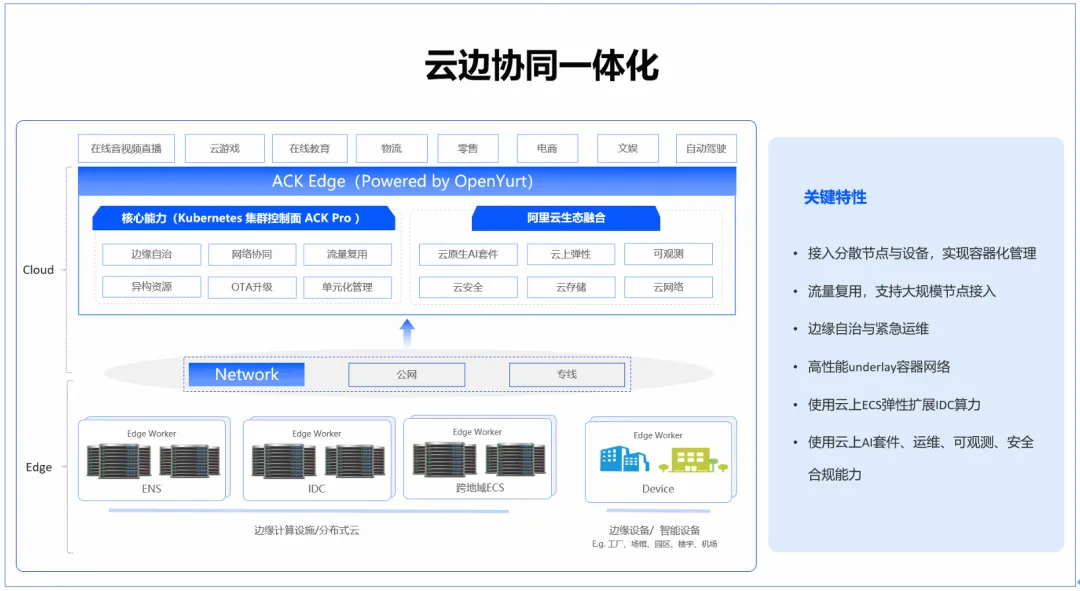Image resolution: width=1080 pixels, height=591 pixels.
Task: Click the 公网 network option
Action: point(406,375)
